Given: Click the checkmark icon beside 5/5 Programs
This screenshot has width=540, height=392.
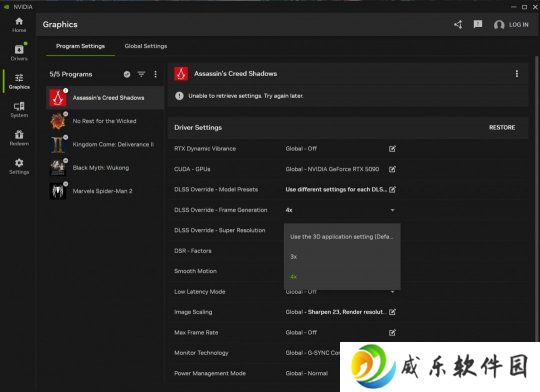Looking at the screenshot, I should pyautogui.click(x=127, y=74).
